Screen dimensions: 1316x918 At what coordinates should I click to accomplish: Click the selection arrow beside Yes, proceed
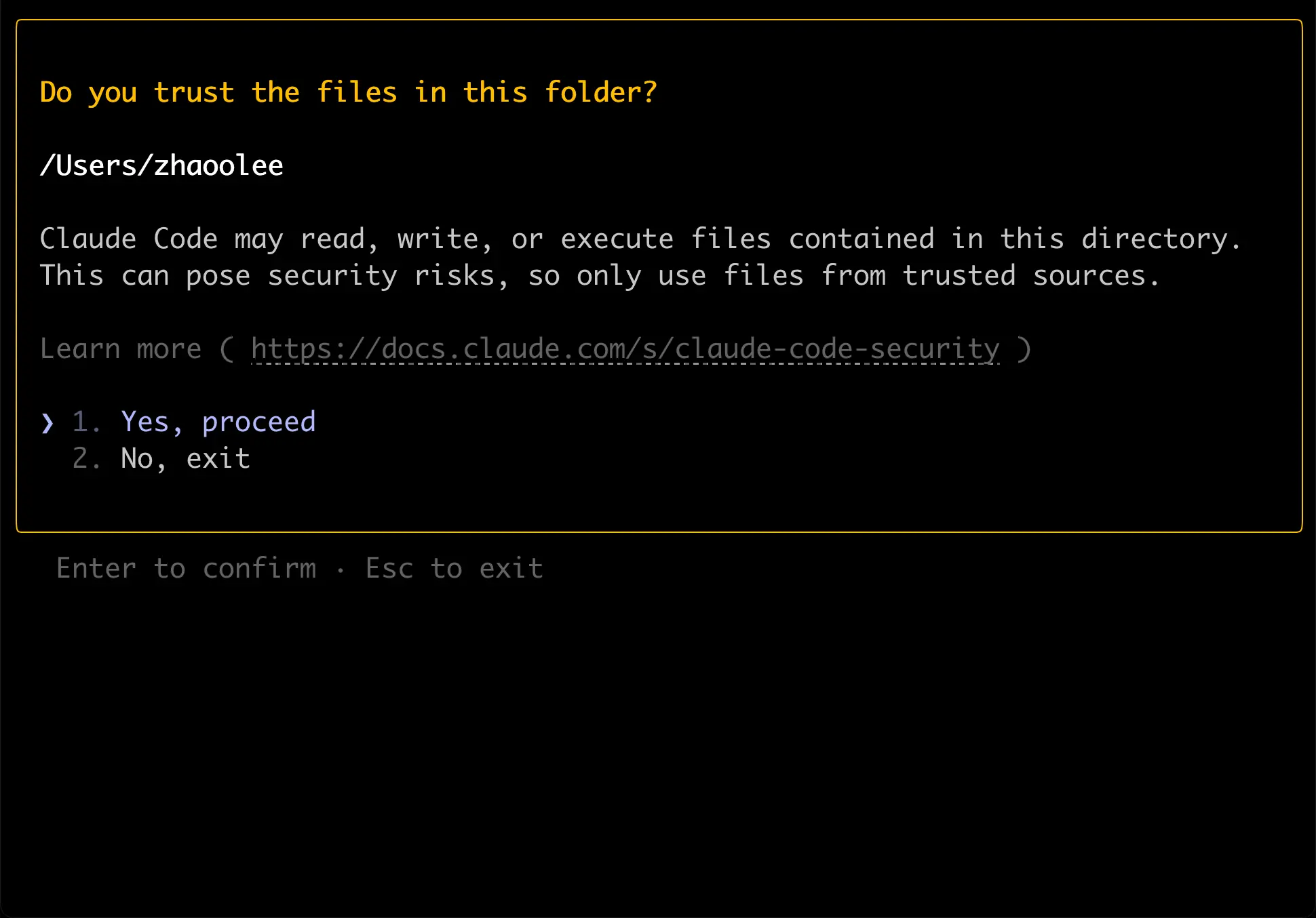tap(47, 423)
